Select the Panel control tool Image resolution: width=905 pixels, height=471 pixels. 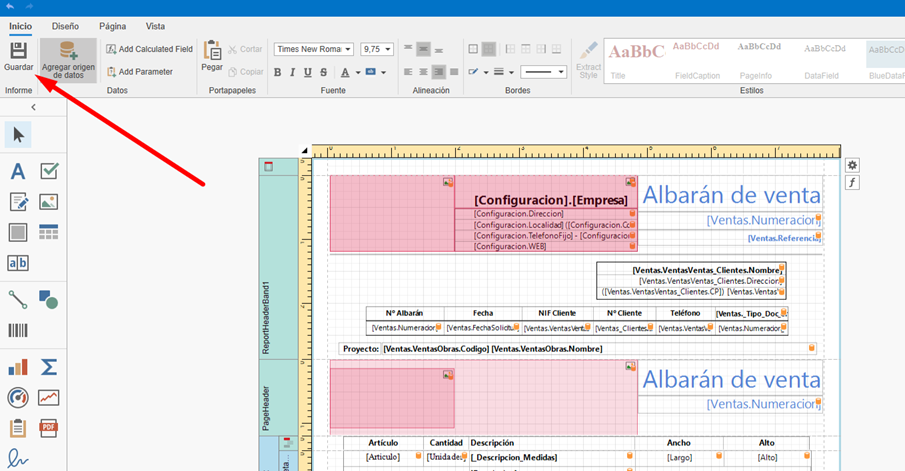click(18, 233)
